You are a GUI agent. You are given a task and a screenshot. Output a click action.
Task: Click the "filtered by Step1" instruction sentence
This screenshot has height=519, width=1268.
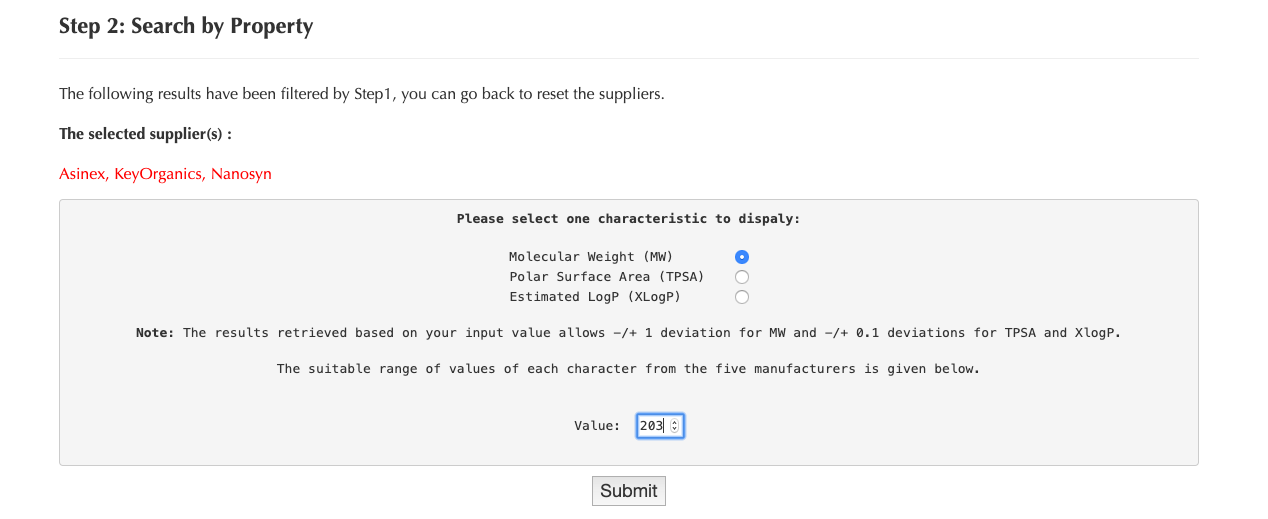(361, 94)
